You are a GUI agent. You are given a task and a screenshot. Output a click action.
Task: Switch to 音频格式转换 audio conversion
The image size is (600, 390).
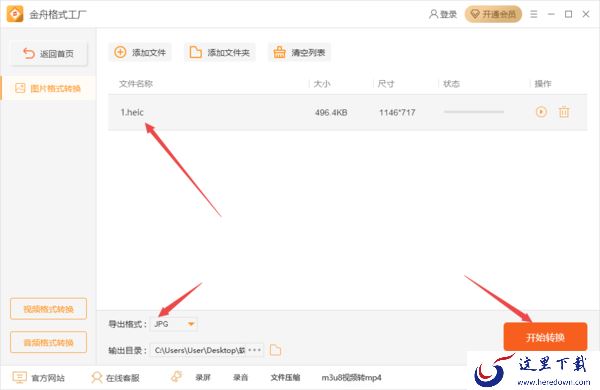pyautogui.click(x=49, y=342)
